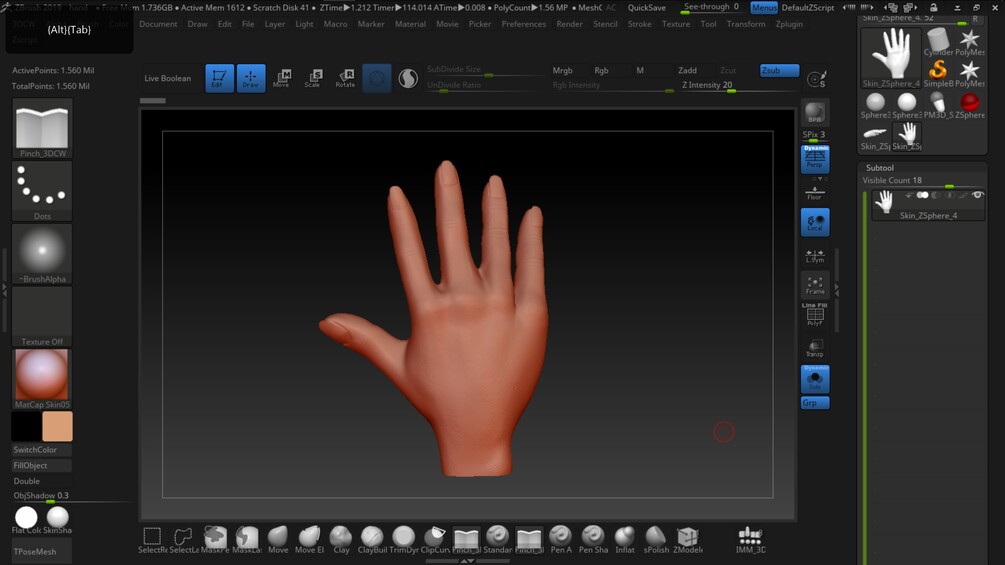The height and width of the screenshot is (565, 1005).
Task: Select the Cylinder tool thumbnail
Action: pos(938,42)
